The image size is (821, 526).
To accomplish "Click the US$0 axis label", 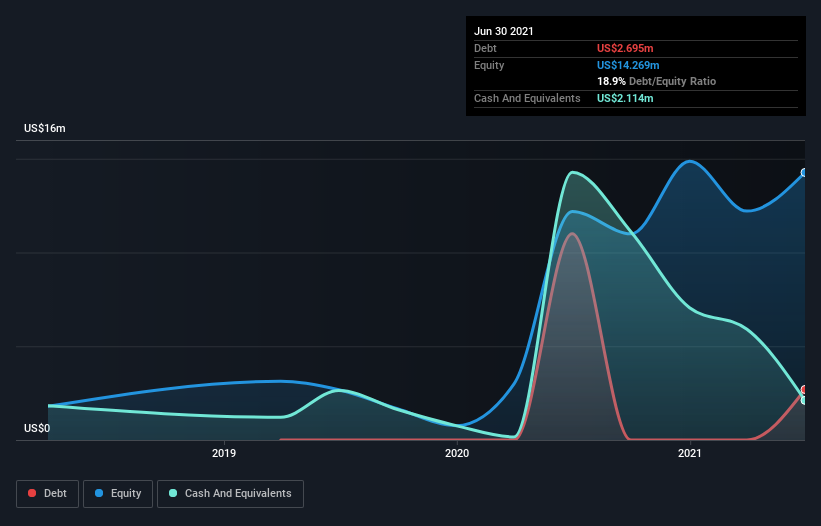I will pyautogui.click(x=37, y=428).
